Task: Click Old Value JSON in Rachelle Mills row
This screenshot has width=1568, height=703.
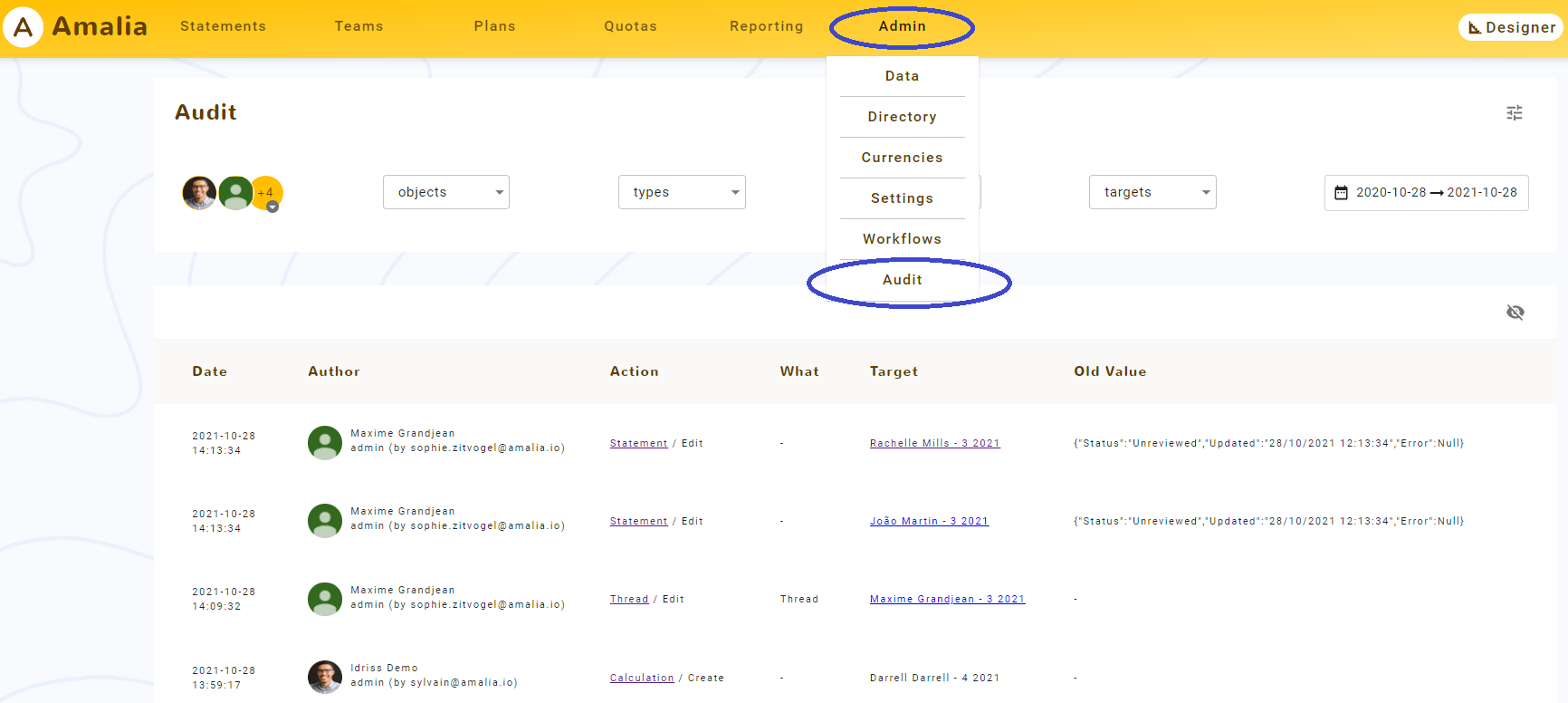Action: pyautogui.click(x=1269, y=443)
